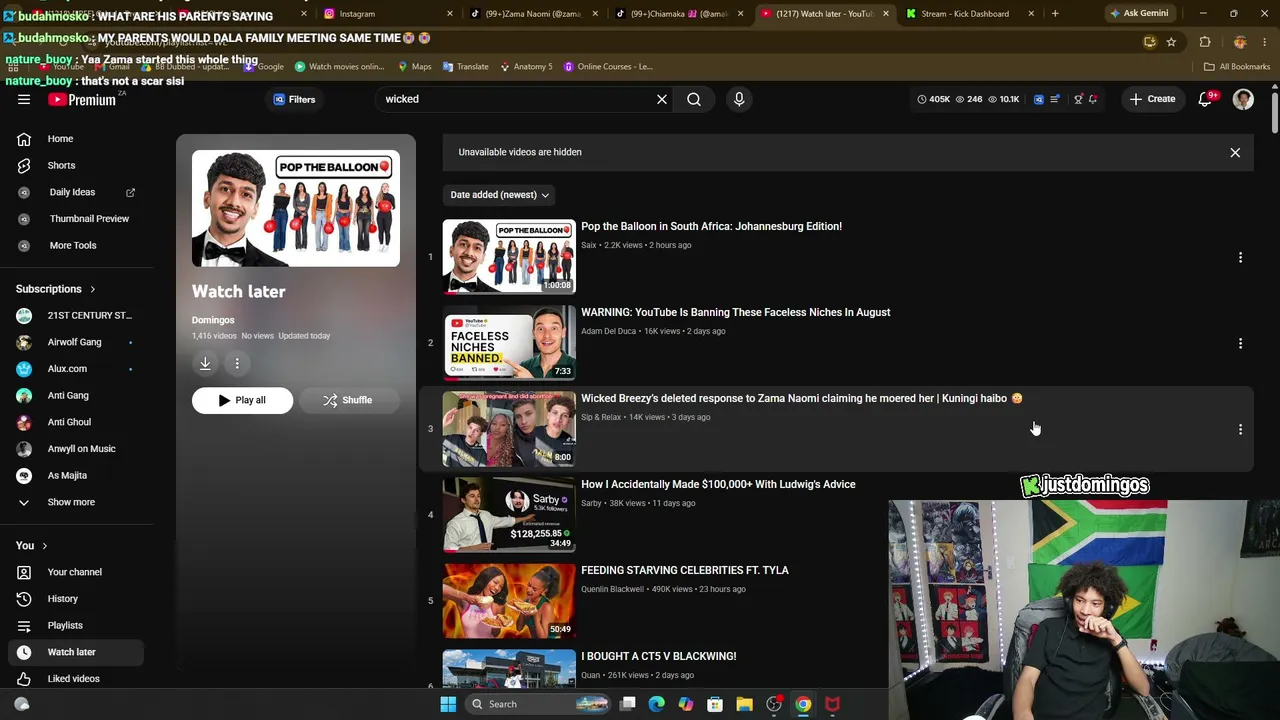Screen dimensions: 1280x720
Task: Switch to Chiamaka TikTok tab
Action: pos(677,14)
